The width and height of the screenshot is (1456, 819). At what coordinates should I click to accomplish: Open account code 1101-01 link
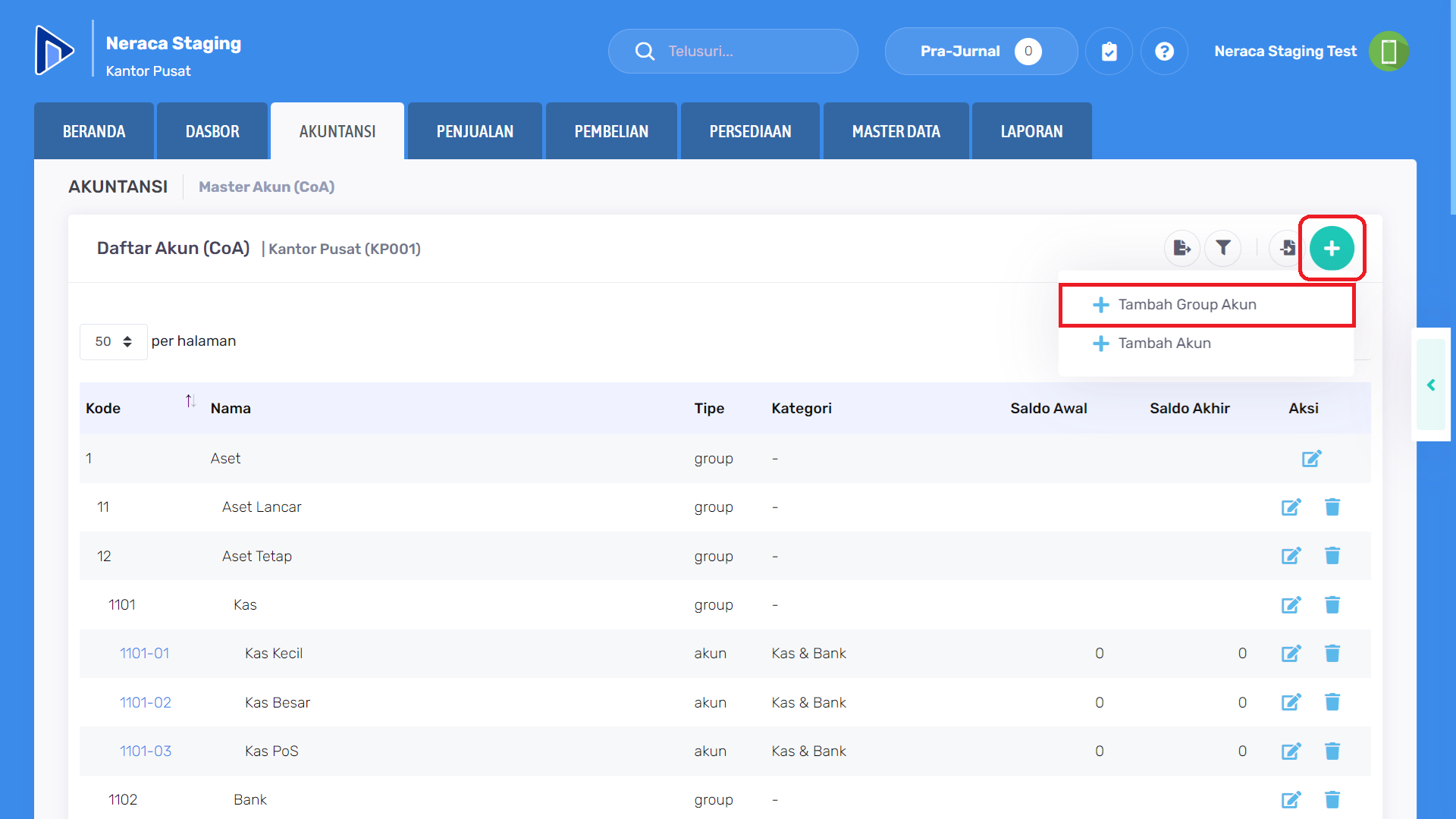144,653
